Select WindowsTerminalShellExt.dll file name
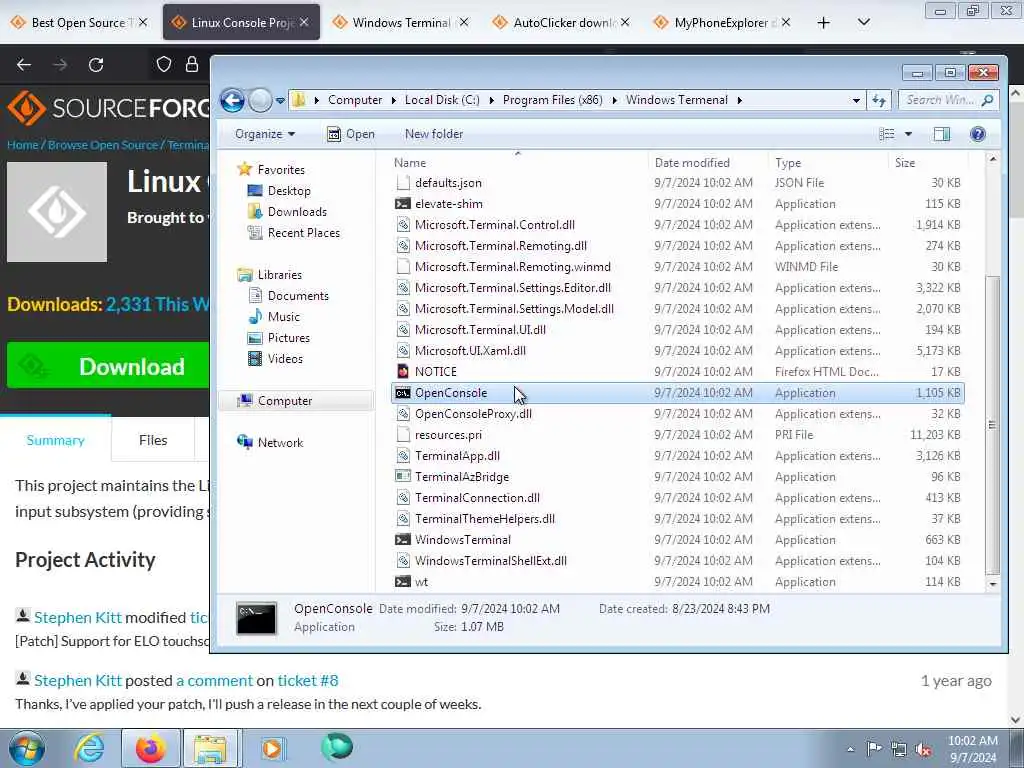The height and width of the screenshot is (768, 1024). [x=490, y=561]
